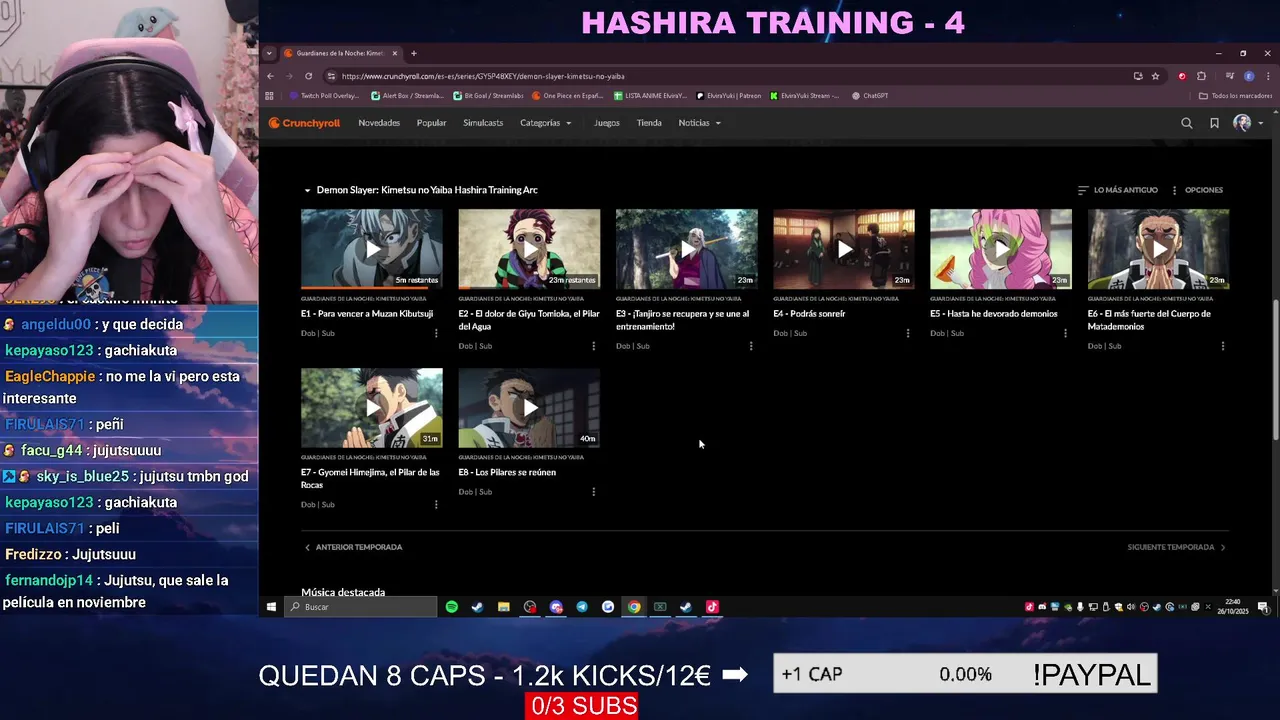This screenshot has height=720, width=1280.
Task: Open the tab search chevron in Chrome
Action: click(269, 53)
